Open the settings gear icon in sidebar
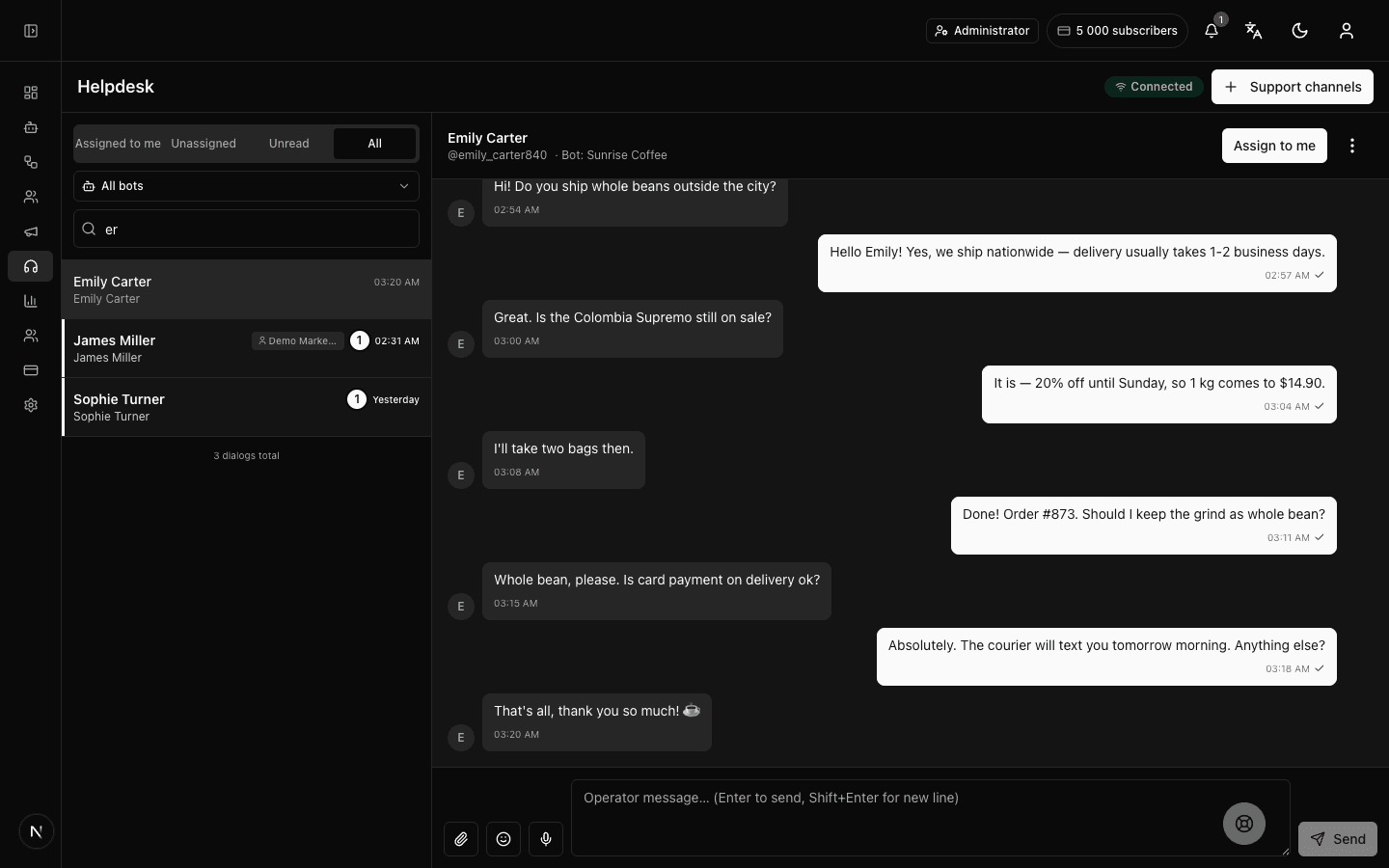This screenshot has width=1389, height=868. click(x=31, y=405)
